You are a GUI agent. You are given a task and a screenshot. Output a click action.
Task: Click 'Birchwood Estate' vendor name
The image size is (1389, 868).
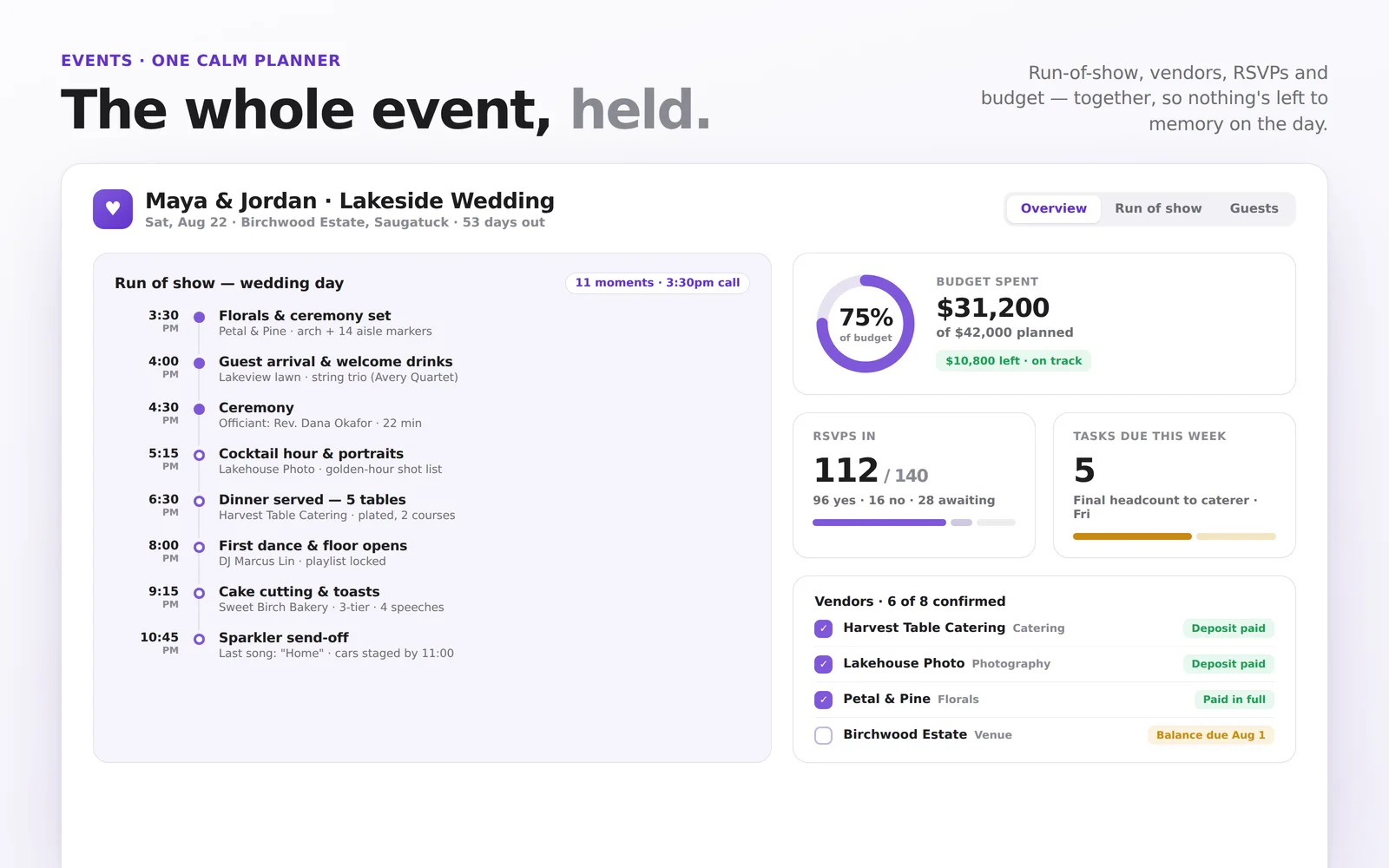coord(905,734)
